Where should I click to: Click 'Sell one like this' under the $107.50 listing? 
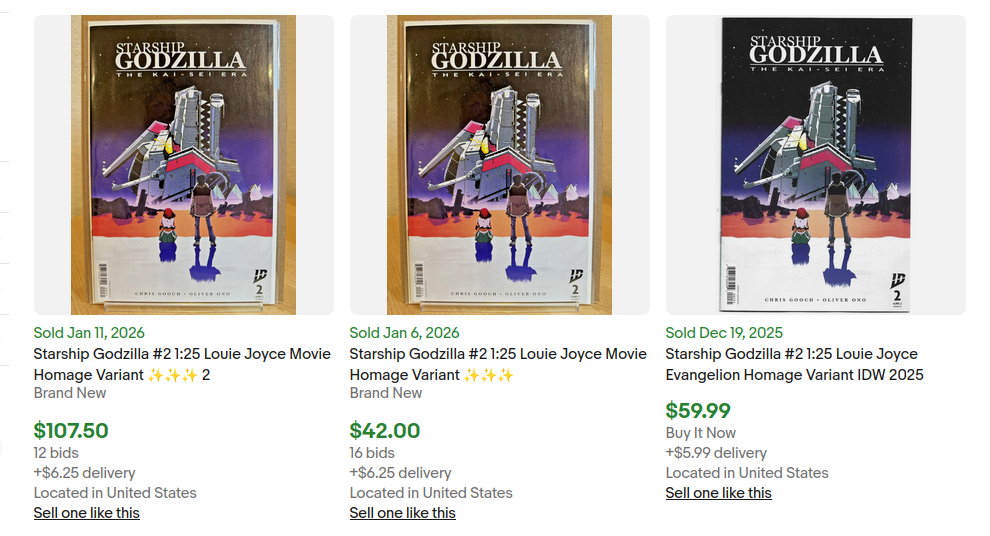point(87,513)
